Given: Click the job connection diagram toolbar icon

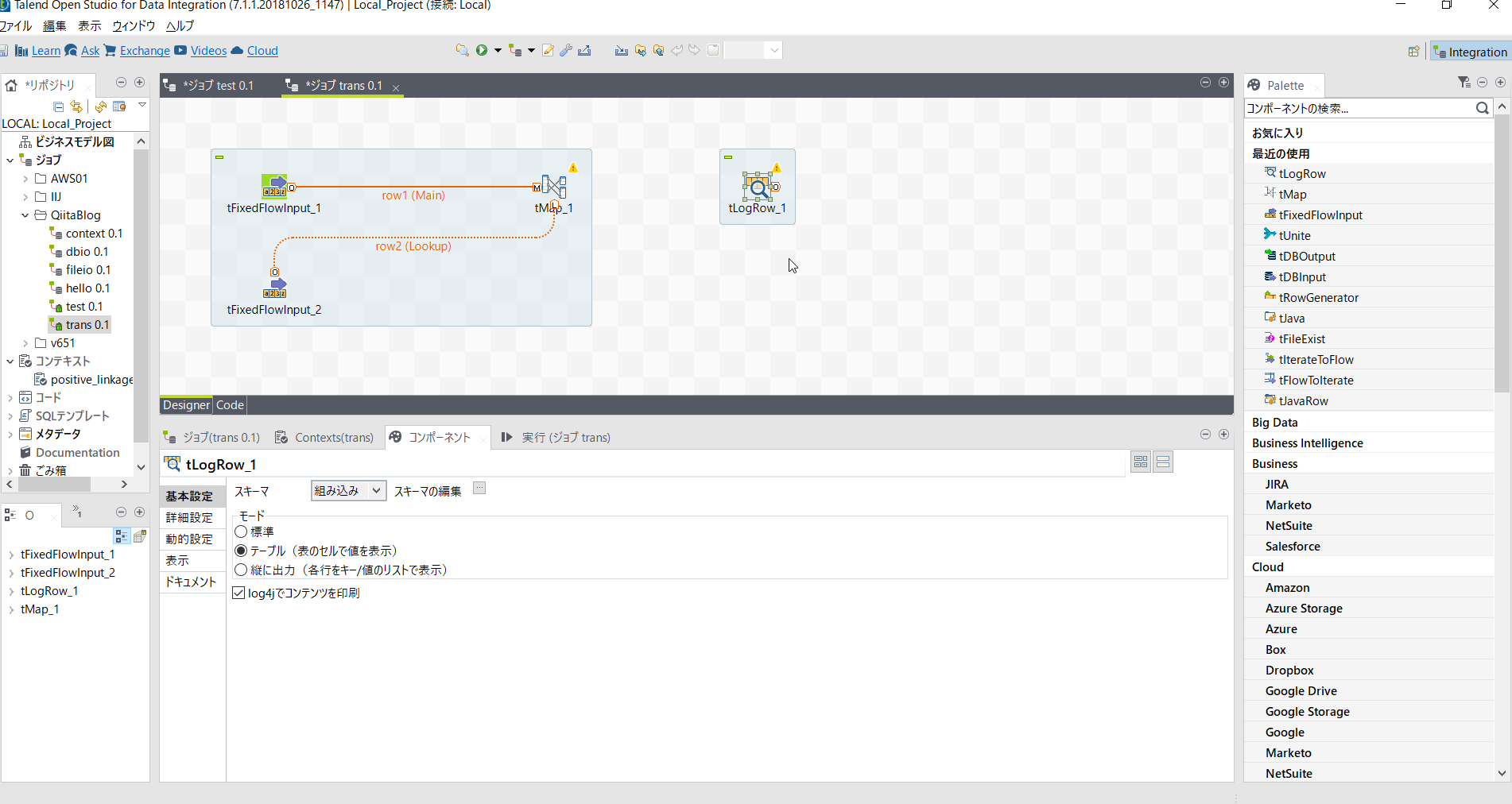Looking at the screenshot, I should 515,50.
